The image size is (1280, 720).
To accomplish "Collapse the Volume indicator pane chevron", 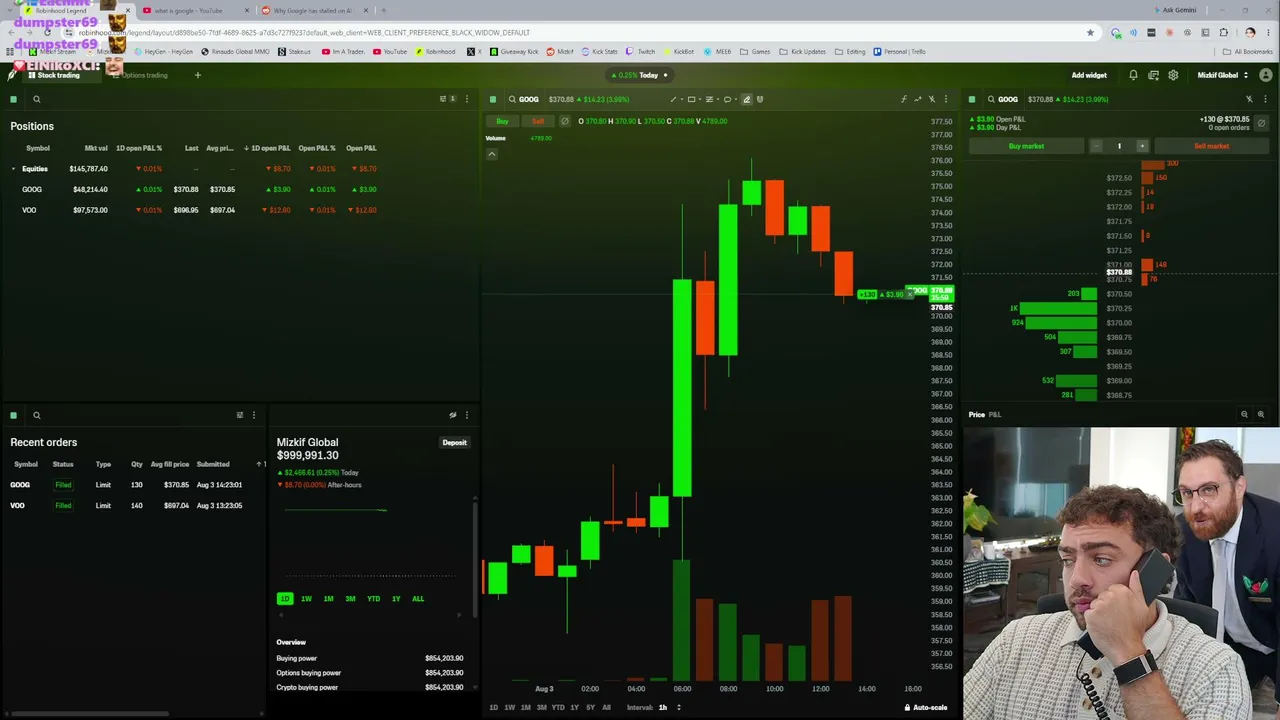I will pyautogui.click(x=492, y=154).
